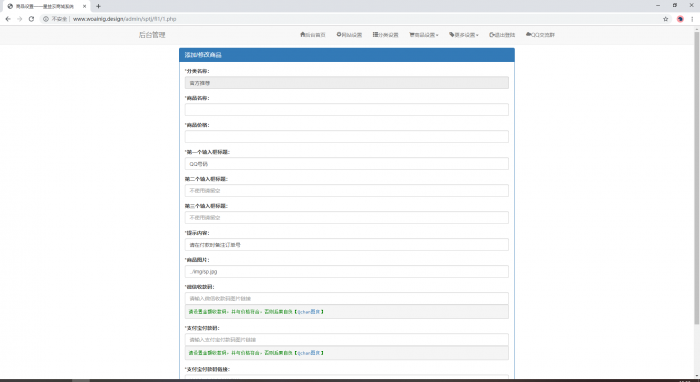700x382 pixels.
Task: Click qchan图床 link under 支付宝付款码
Action: [309, 353]
